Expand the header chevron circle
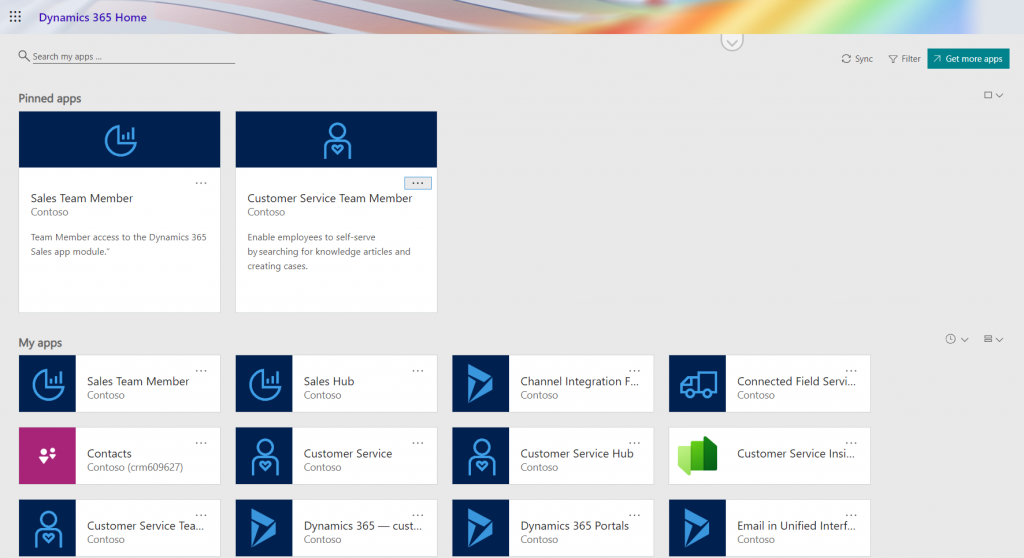 pos(732,42)
